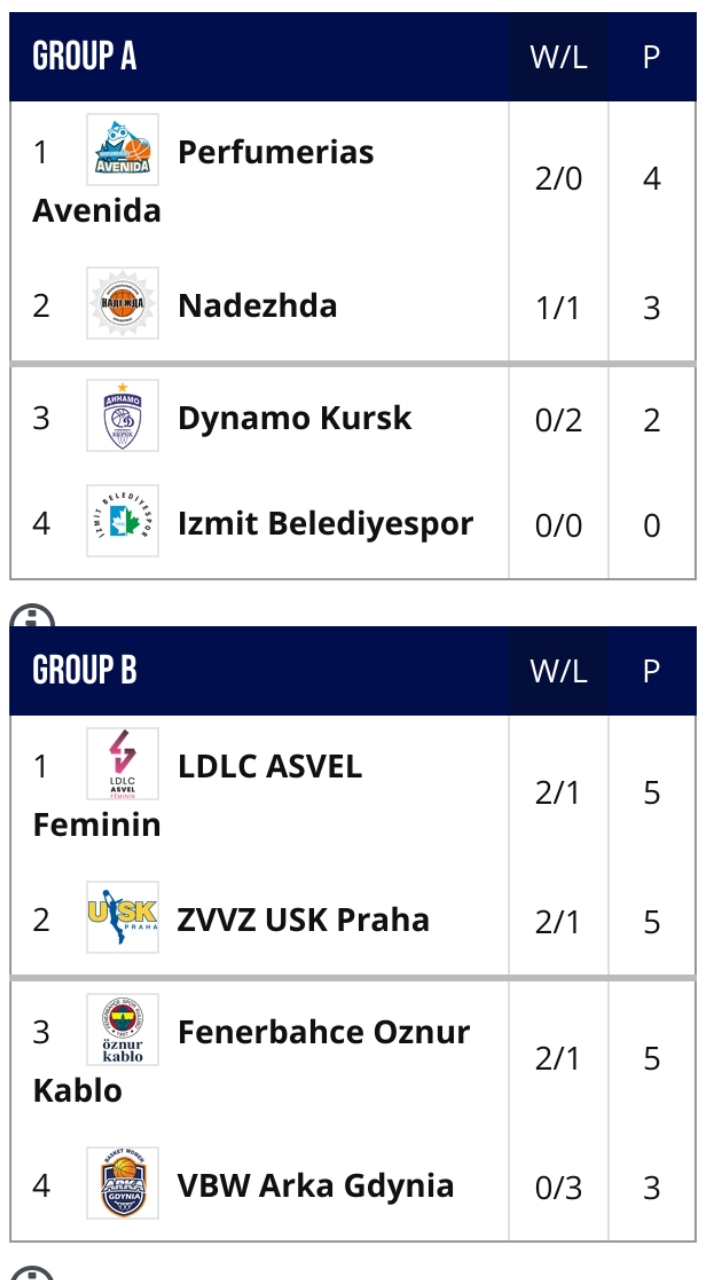Click the Fenerbahce Oznur Kablo logo

point(122,1030)
